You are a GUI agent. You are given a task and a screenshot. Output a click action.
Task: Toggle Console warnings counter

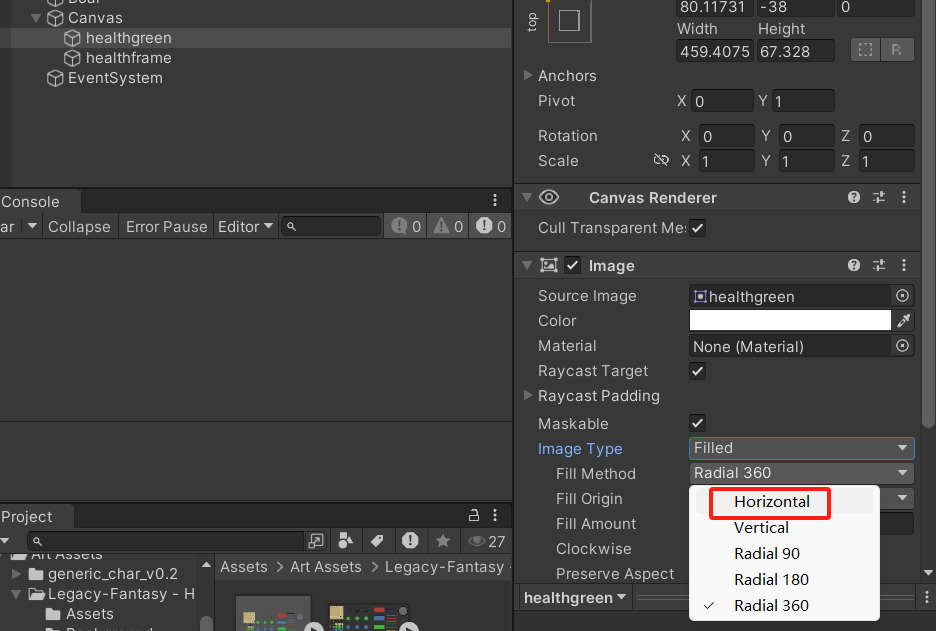[448, 227]
